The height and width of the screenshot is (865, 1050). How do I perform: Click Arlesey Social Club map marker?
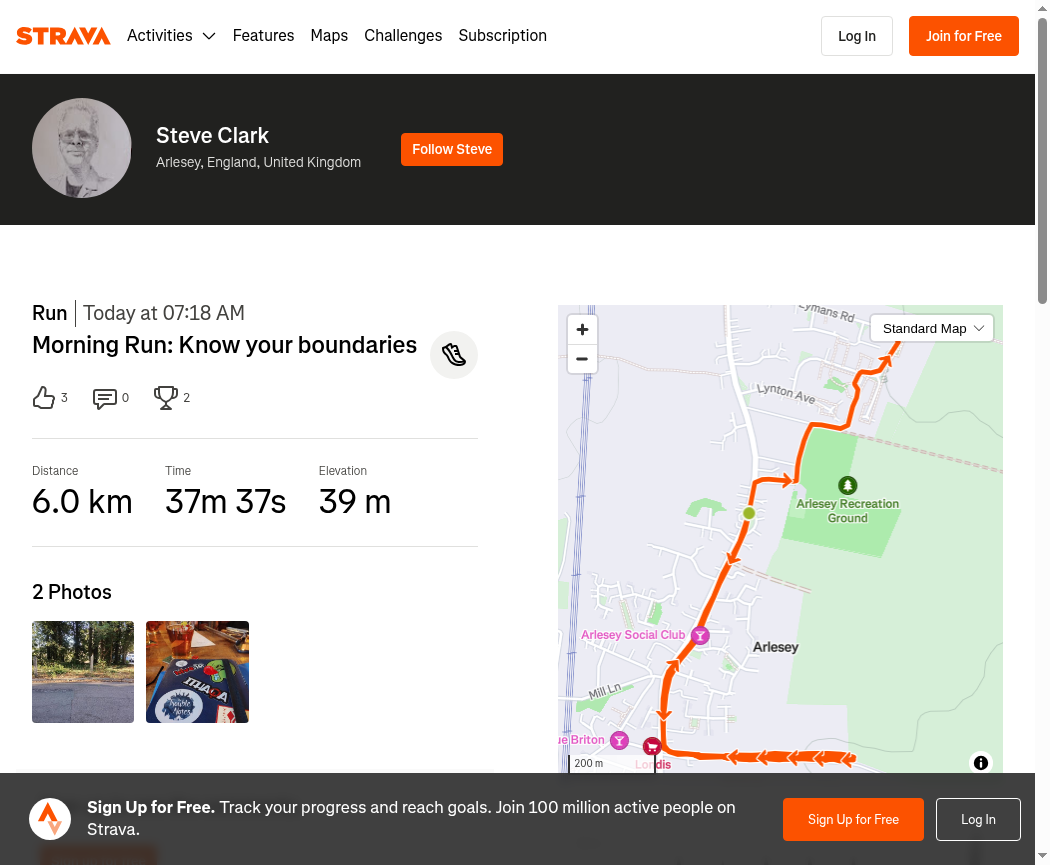700,635
